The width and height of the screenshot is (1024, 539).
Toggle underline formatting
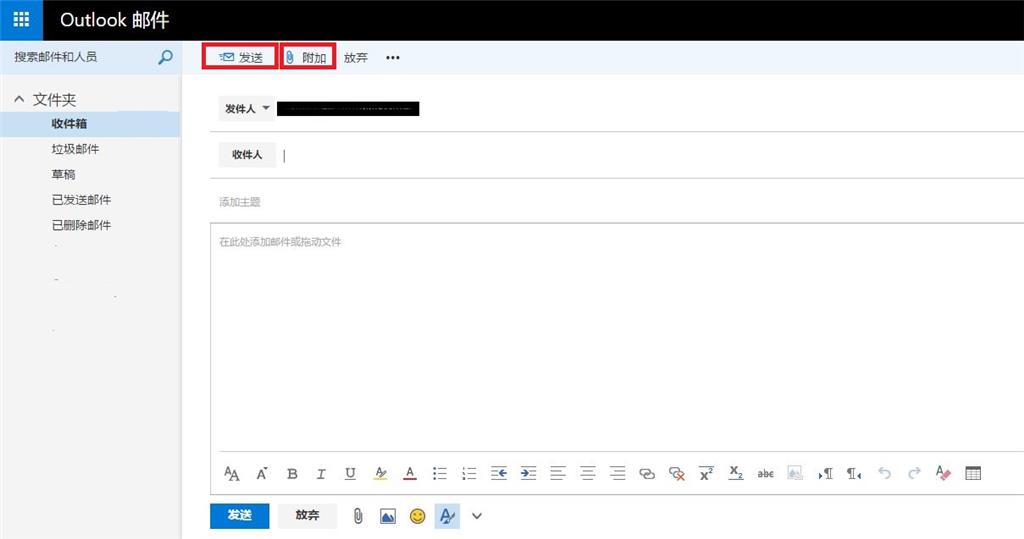(x=350, y=474)
